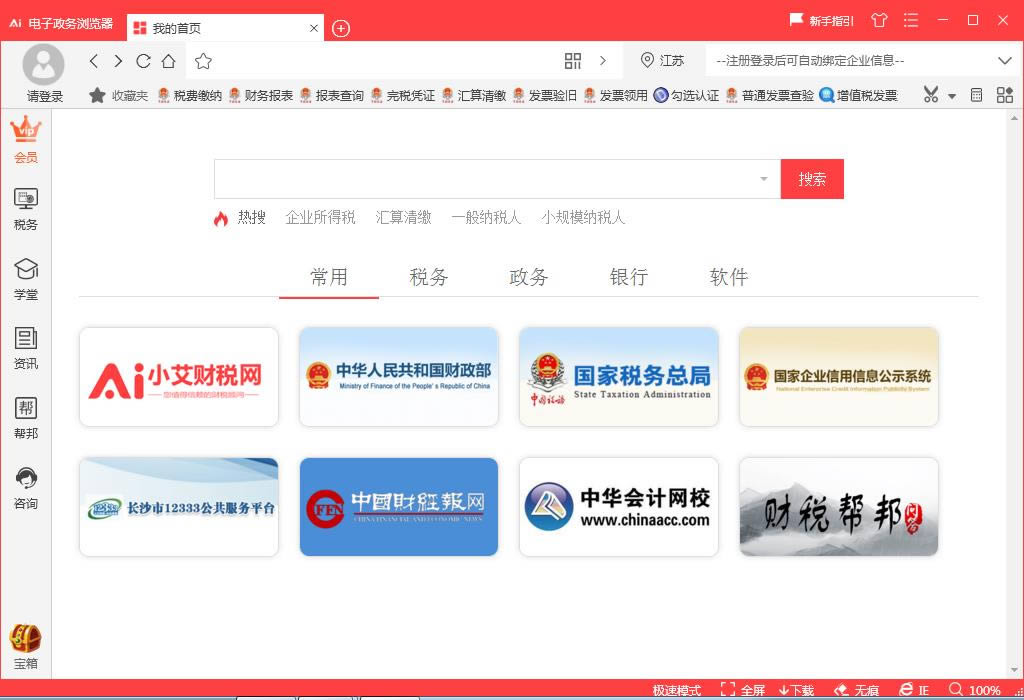Open the 完税凭证 bookmark
This screenshot has width=1024, height=700.
click(403, 95)
